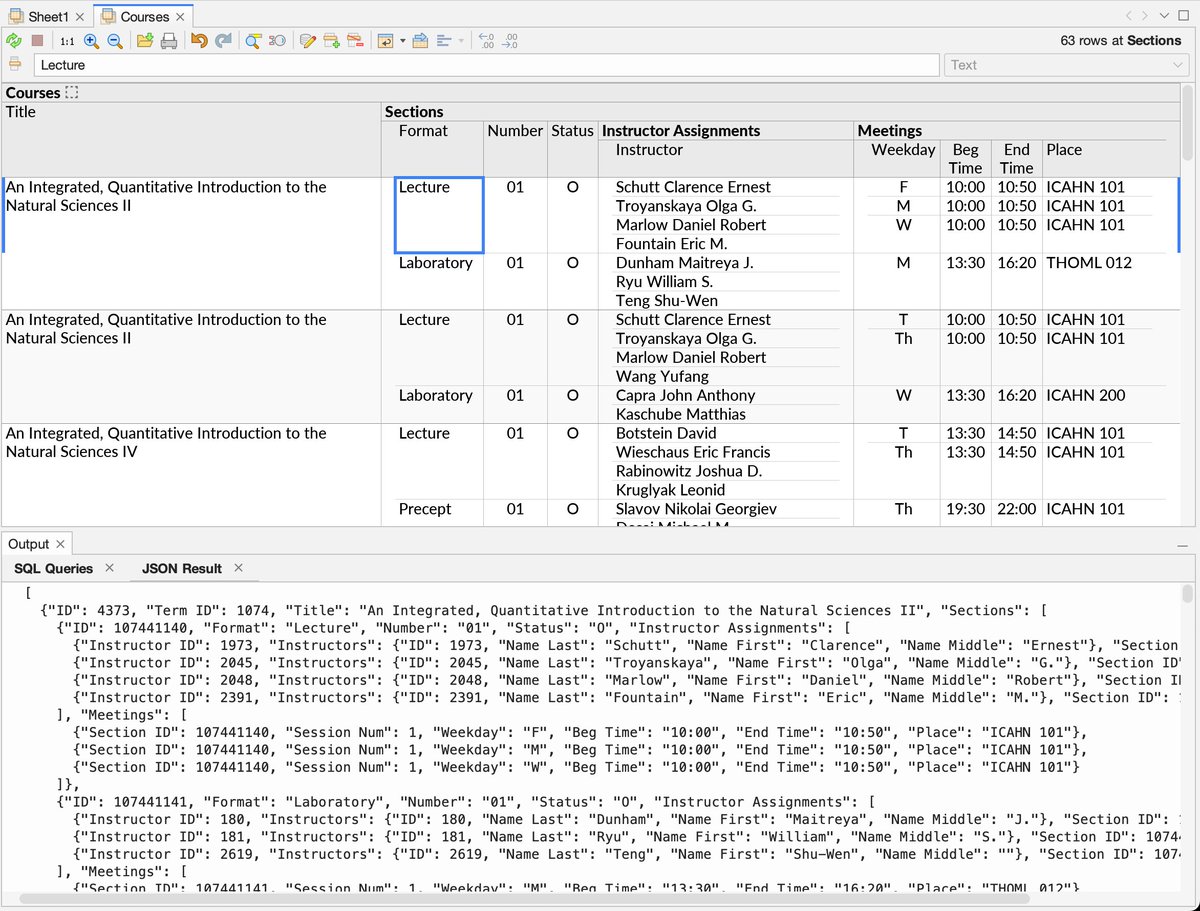This screenshot has height=911, width=1200.
Task: Close the Courses tab
Action: click(180, 17)
